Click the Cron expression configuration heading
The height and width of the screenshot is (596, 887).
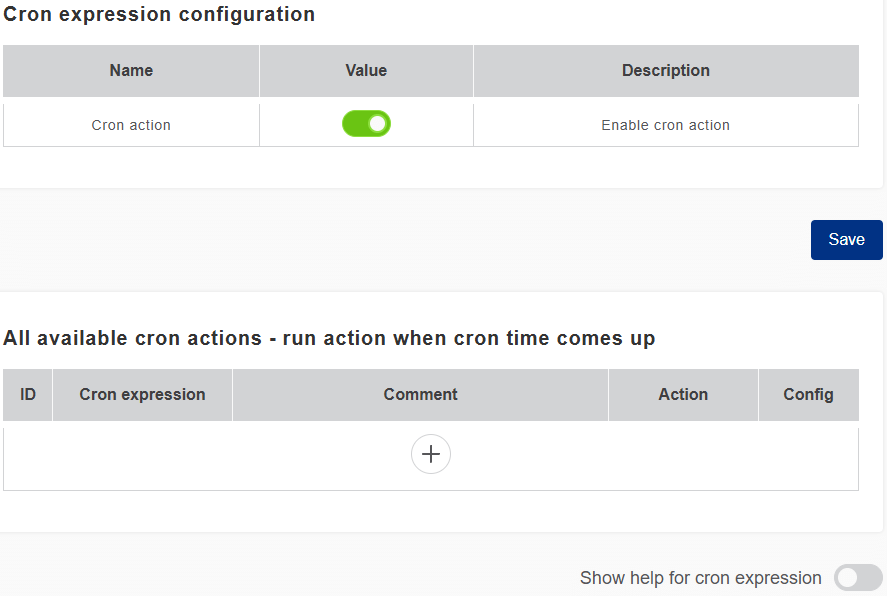point(159,15)
